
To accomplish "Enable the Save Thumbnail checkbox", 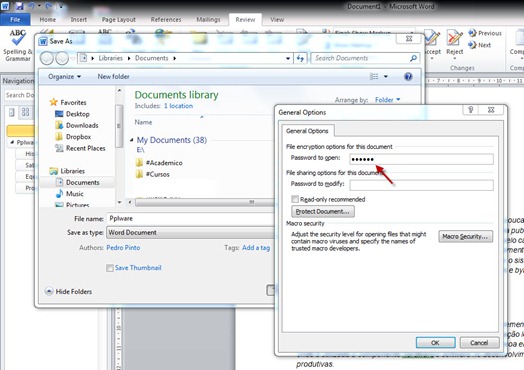I will click(110, 268).
